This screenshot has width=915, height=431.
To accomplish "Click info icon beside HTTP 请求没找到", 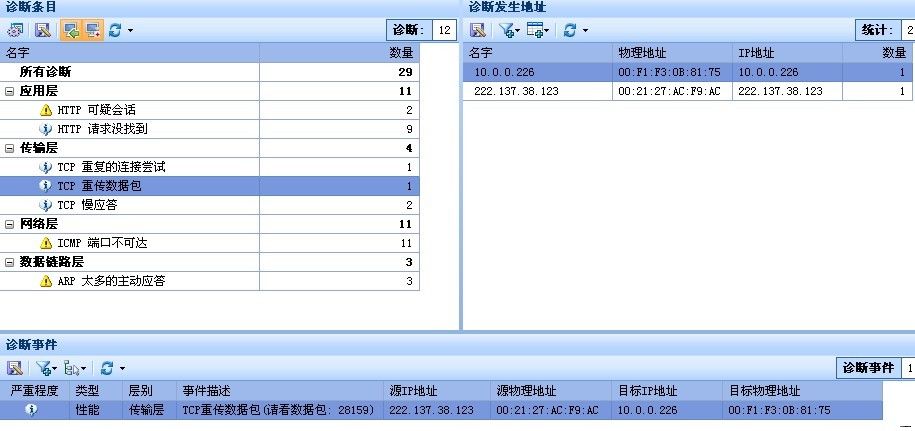I will 46,129.
